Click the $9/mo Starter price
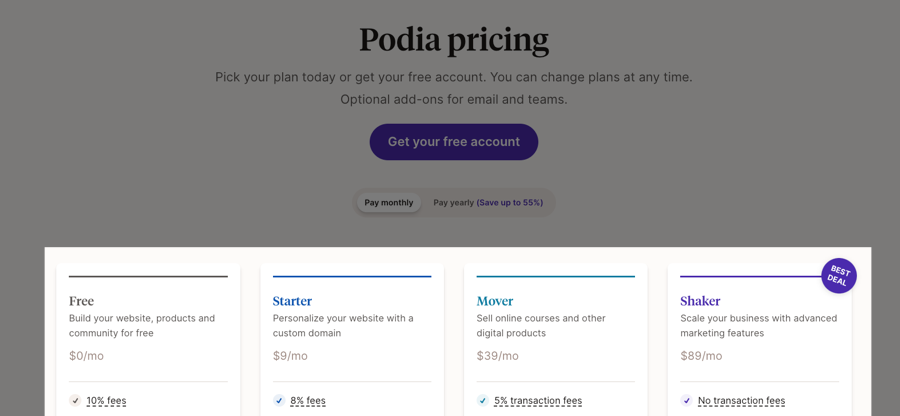Screen dimensions: 900x416 pos(290,356)
